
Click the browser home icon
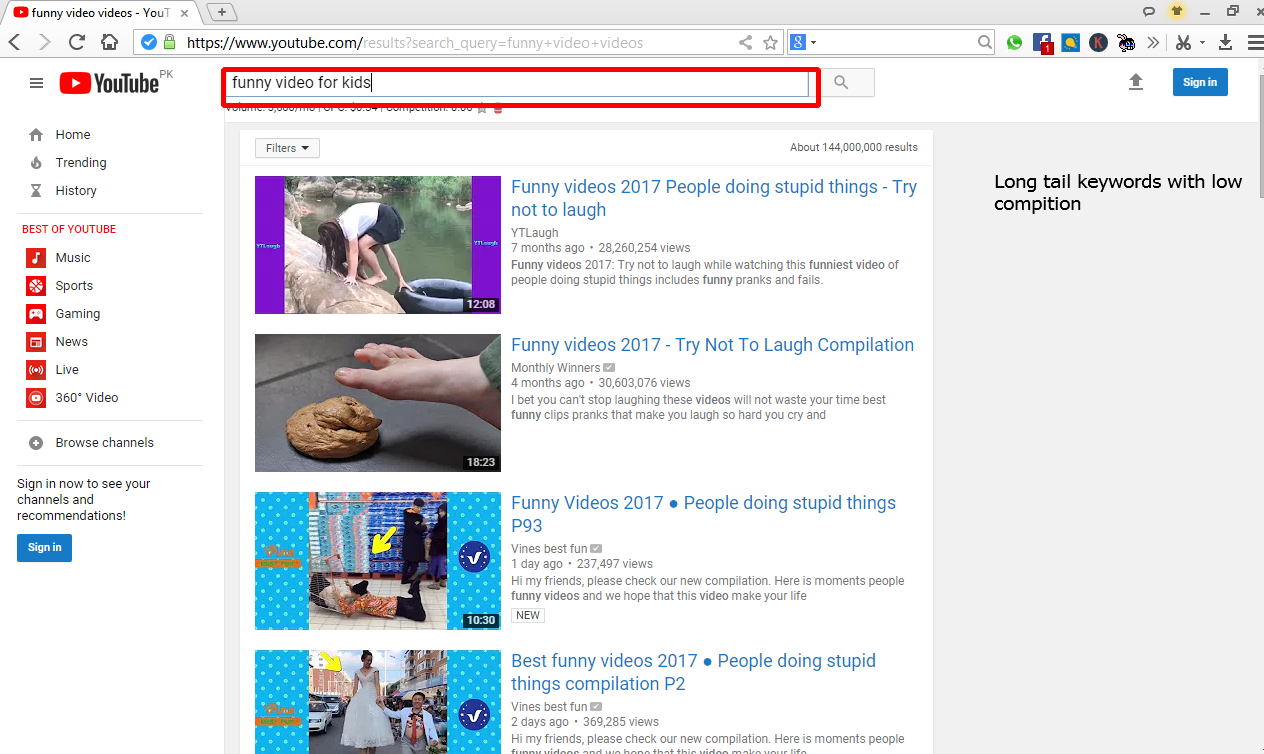[x=109, y=42]
